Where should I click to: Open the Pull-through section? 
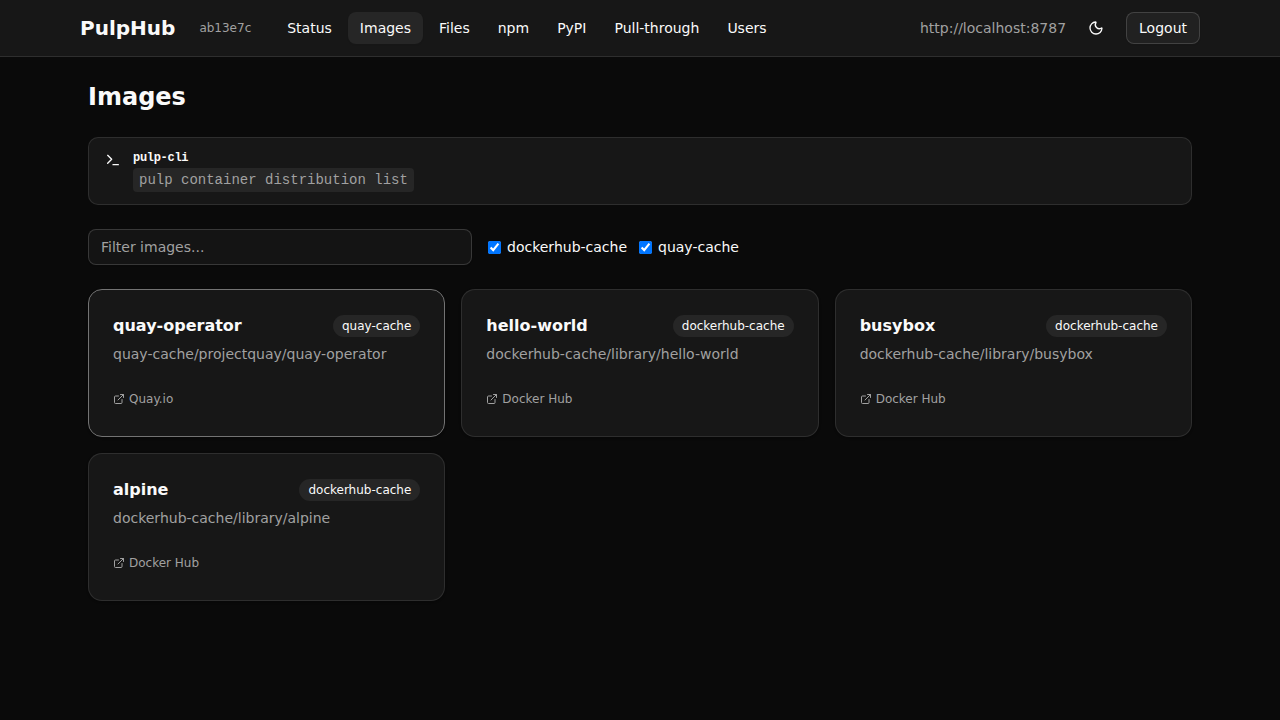point(656,28)
